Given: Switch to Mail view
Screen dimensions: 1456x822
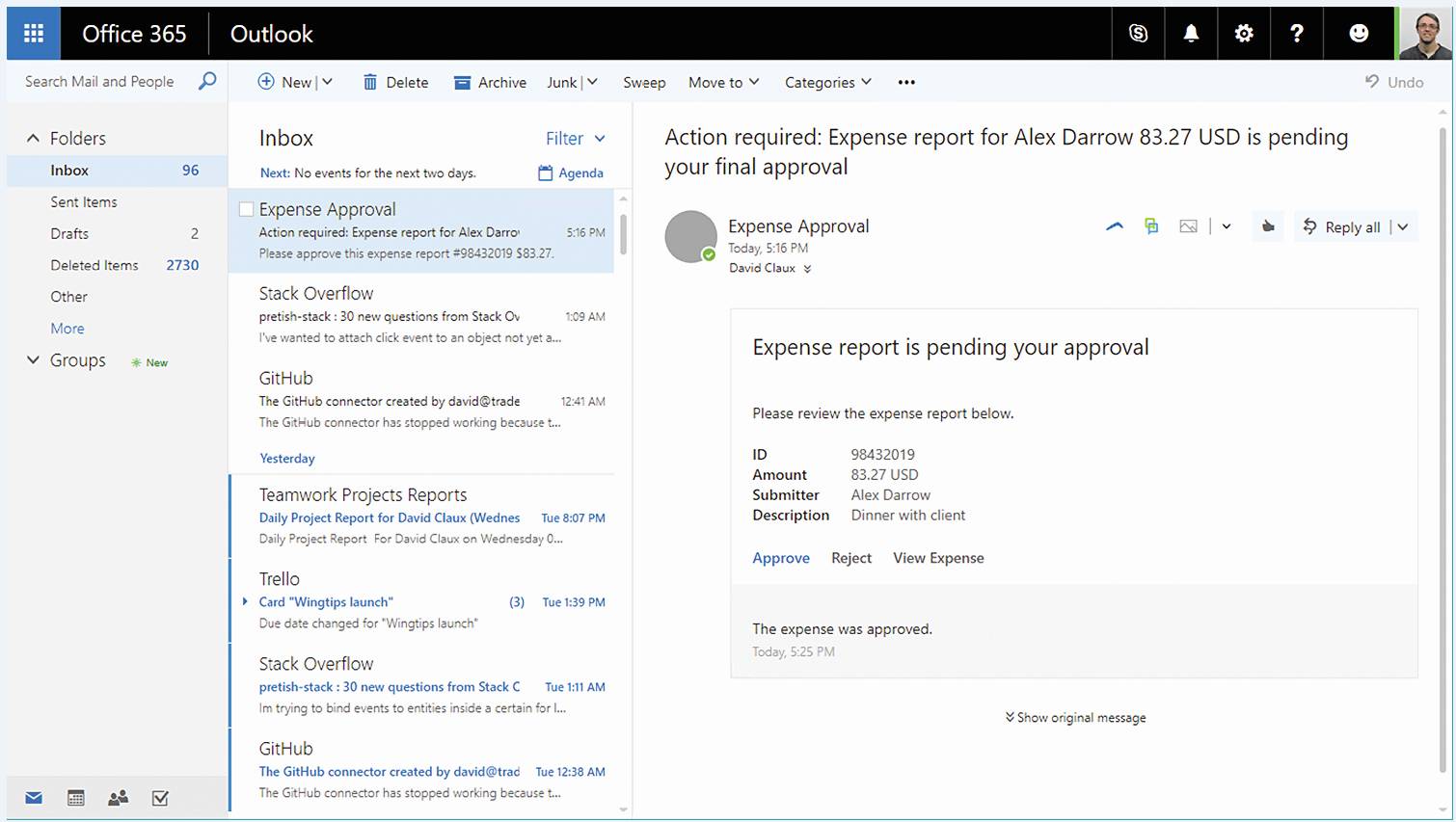Looking at the screenshot, I should [34, 798].
